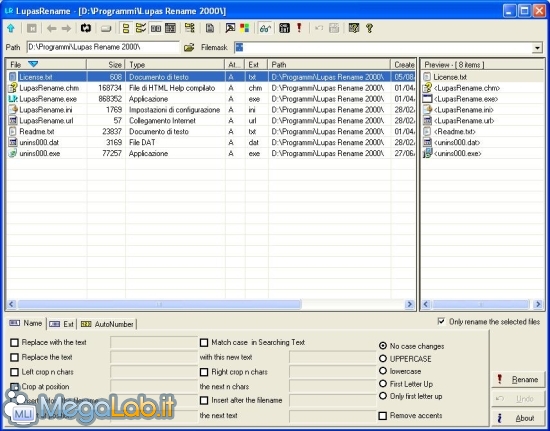Click the picture with magnifier toolbar icon

click(x=230, y=28)
